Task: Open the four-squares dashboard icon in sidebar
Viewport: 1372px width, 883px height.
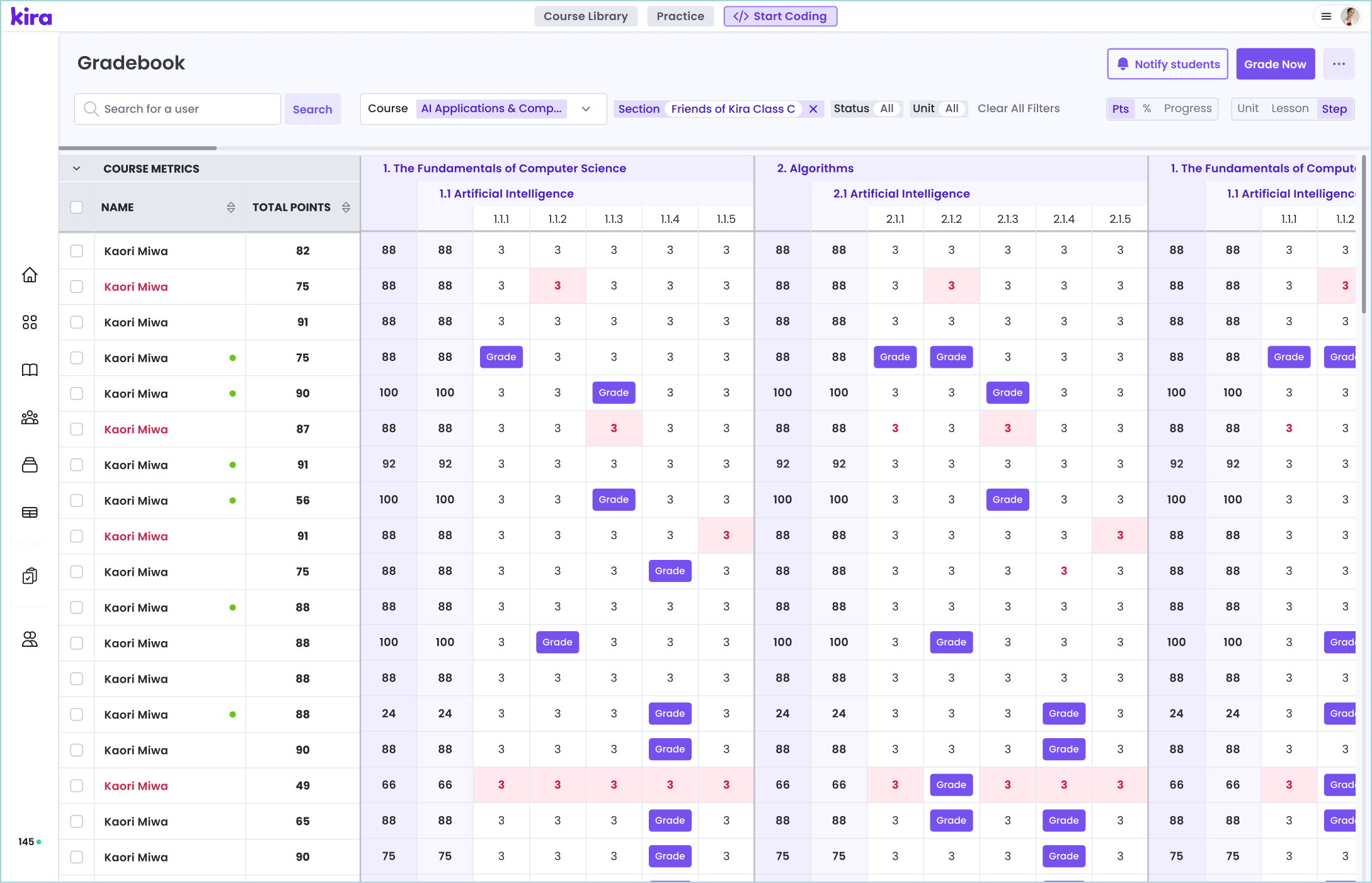Action: click(30, 322)
